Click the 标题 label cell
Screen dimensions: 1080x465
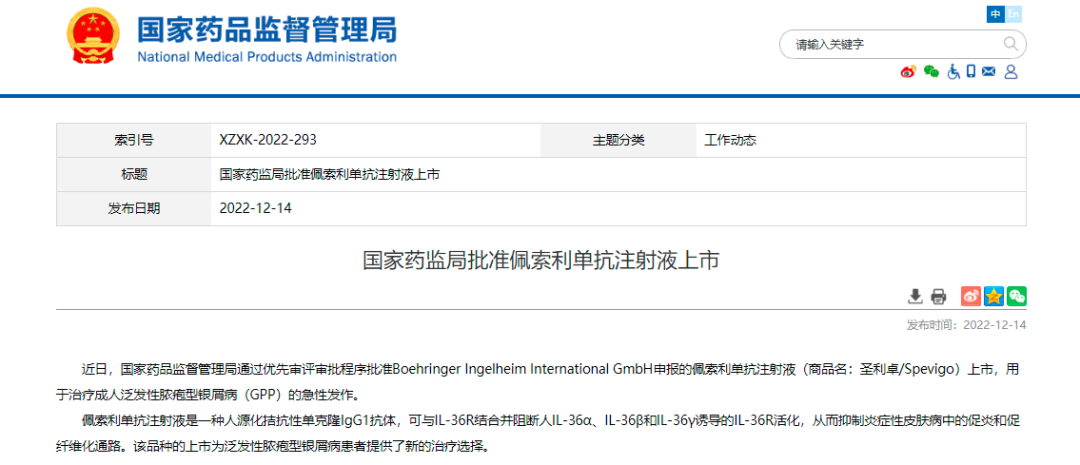point(134,174)
